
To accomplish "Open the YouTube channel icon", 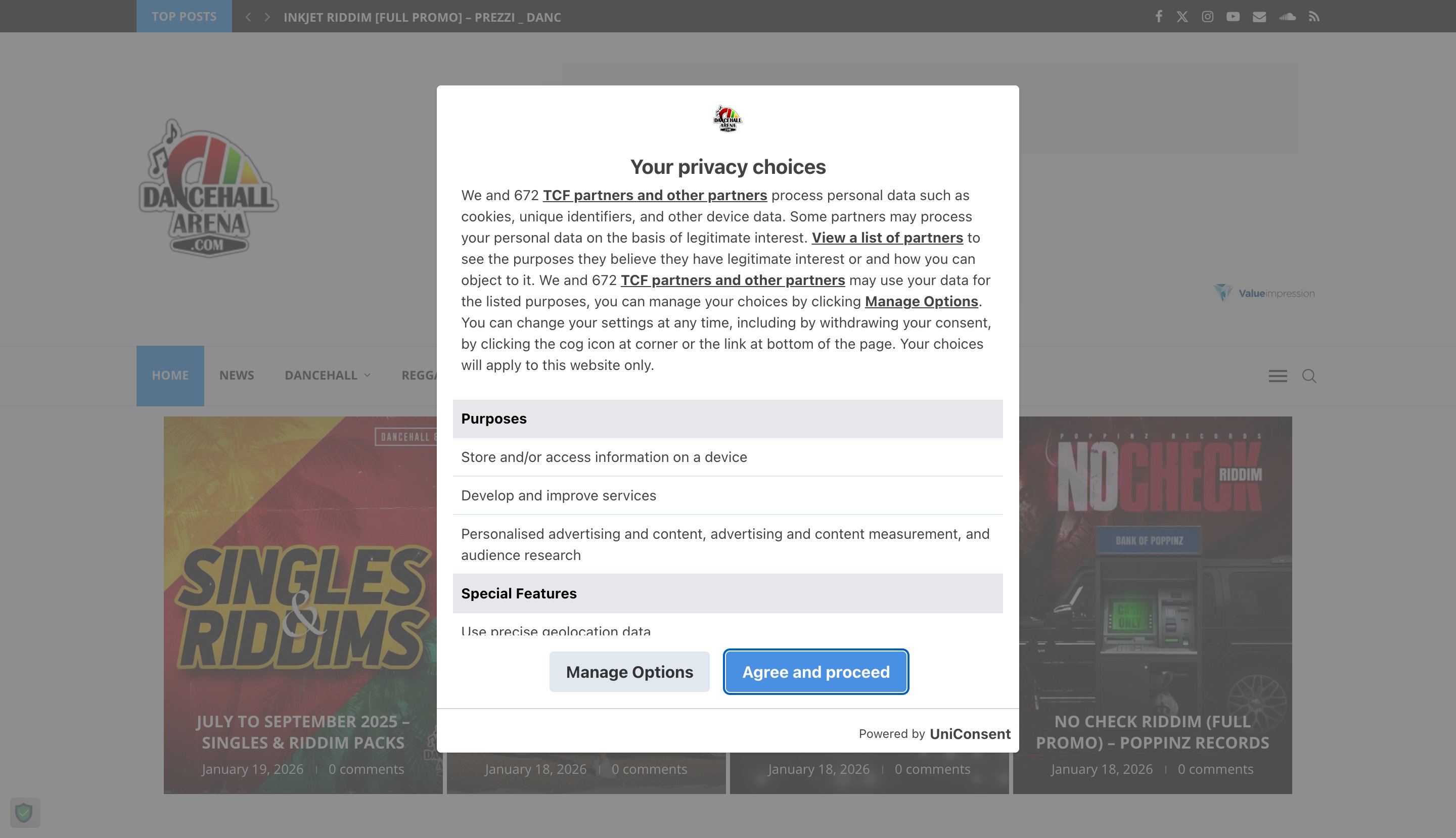I will coord(1233,17).
